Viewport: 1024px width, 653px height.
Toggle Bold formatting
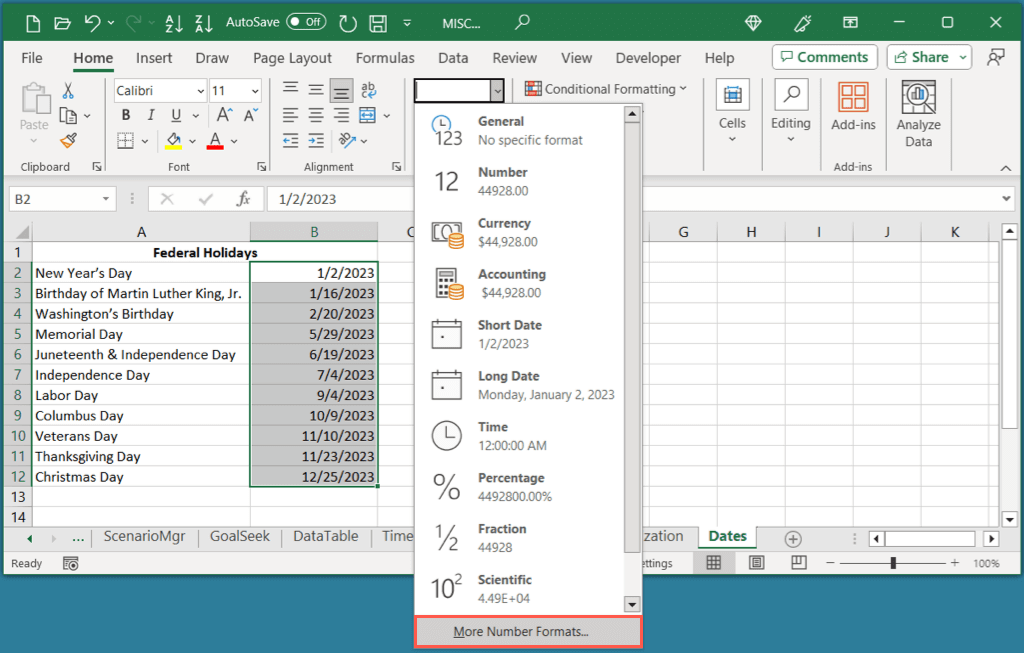pyautogui.click(x=126, y=114)
